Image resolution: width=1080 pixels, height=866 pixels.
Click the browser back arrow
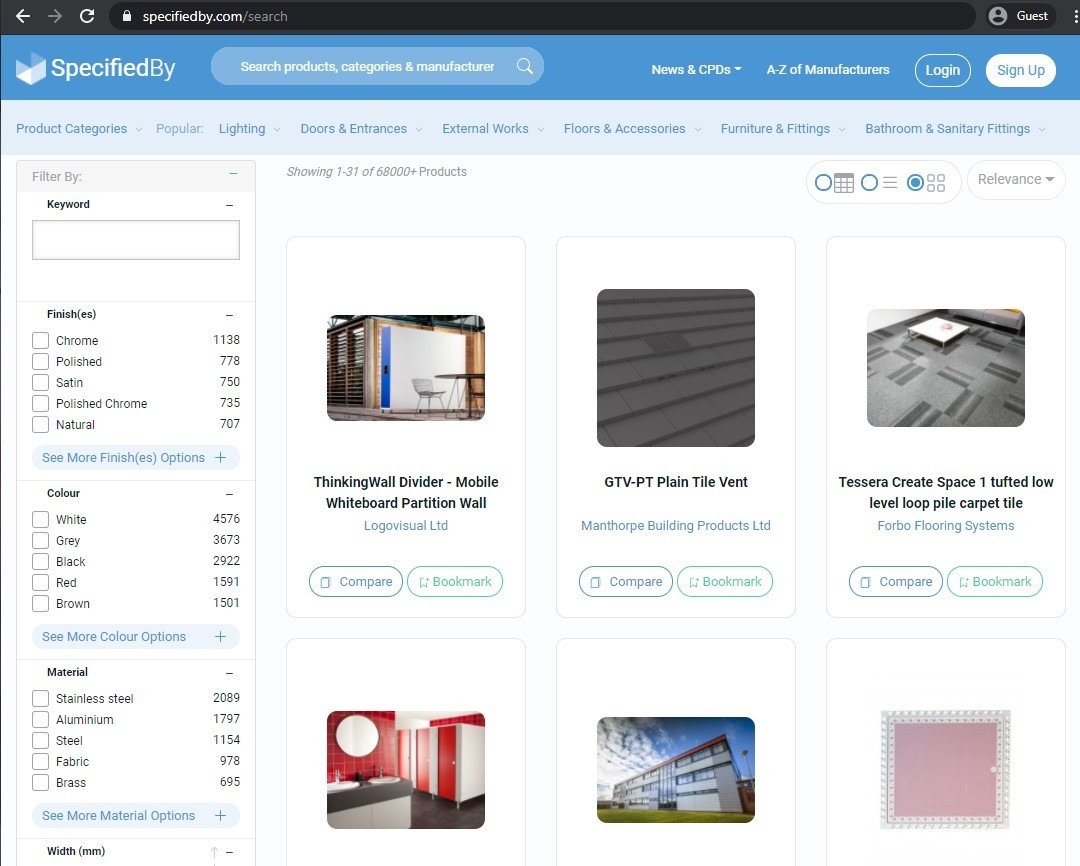click(x=22, y=16)
